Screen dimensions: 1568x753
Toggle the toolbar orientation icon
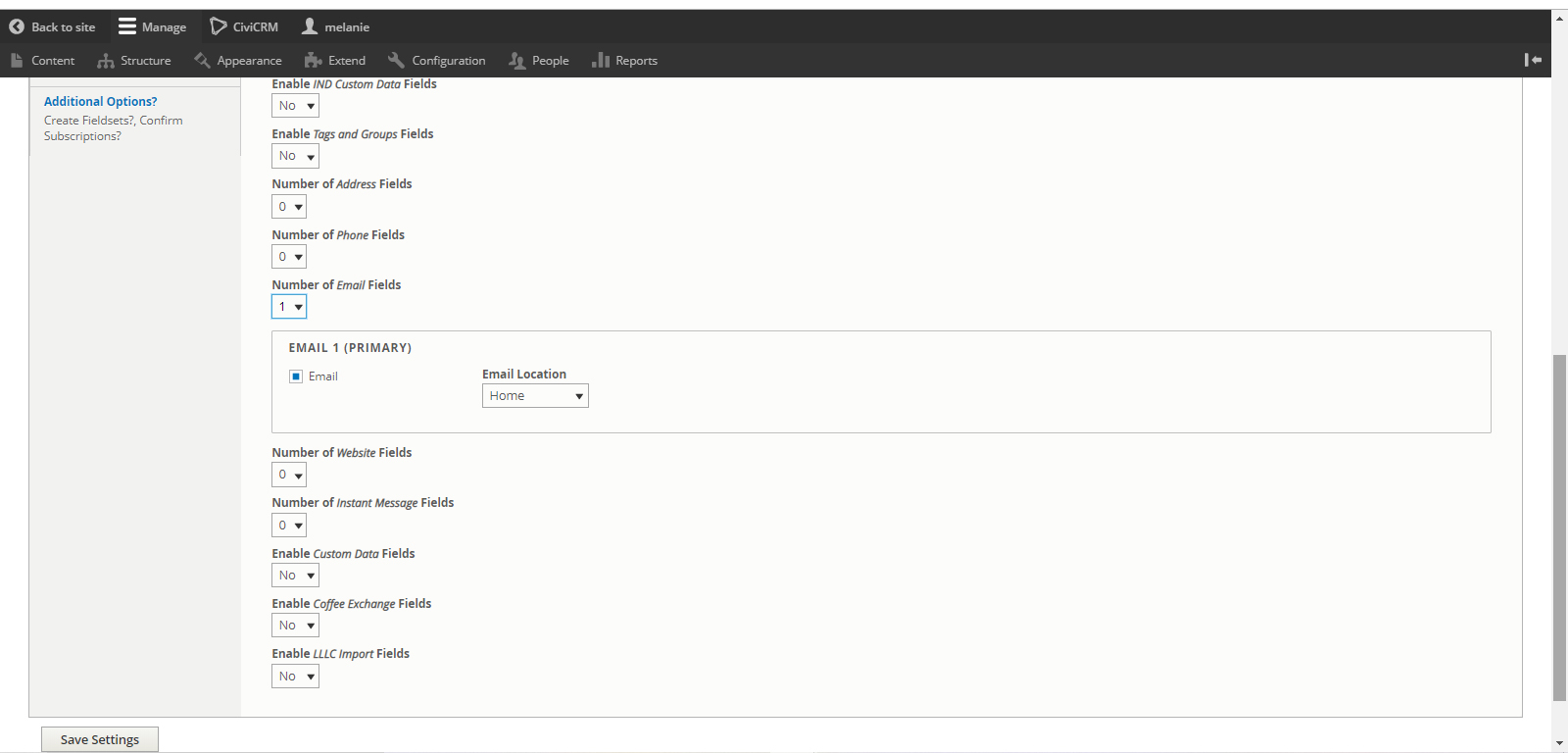1533,60
